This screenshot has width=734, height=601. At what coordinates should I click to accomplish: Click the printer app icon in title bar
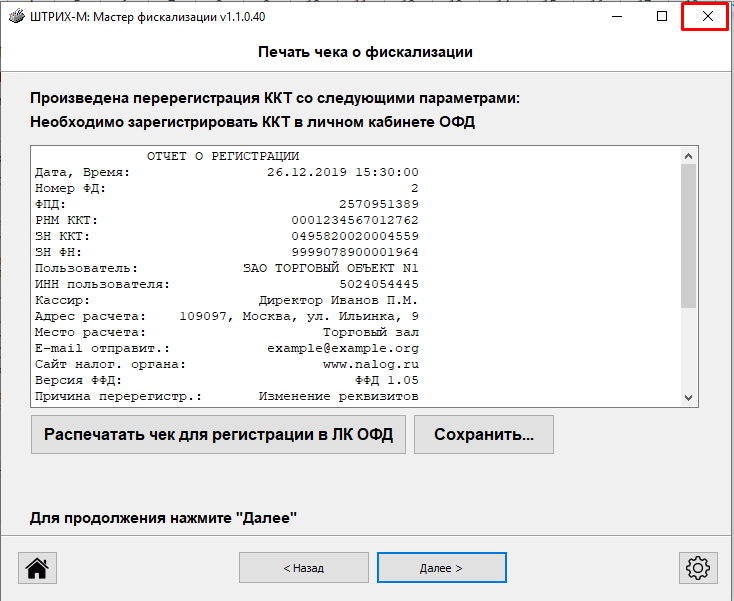coord(13,17)
